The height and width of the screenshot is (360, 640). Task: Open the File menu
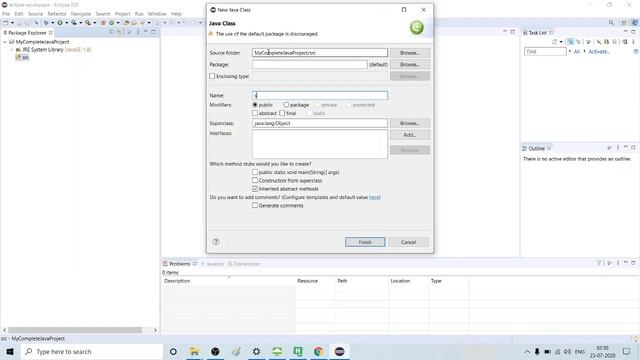pos(6,14)
